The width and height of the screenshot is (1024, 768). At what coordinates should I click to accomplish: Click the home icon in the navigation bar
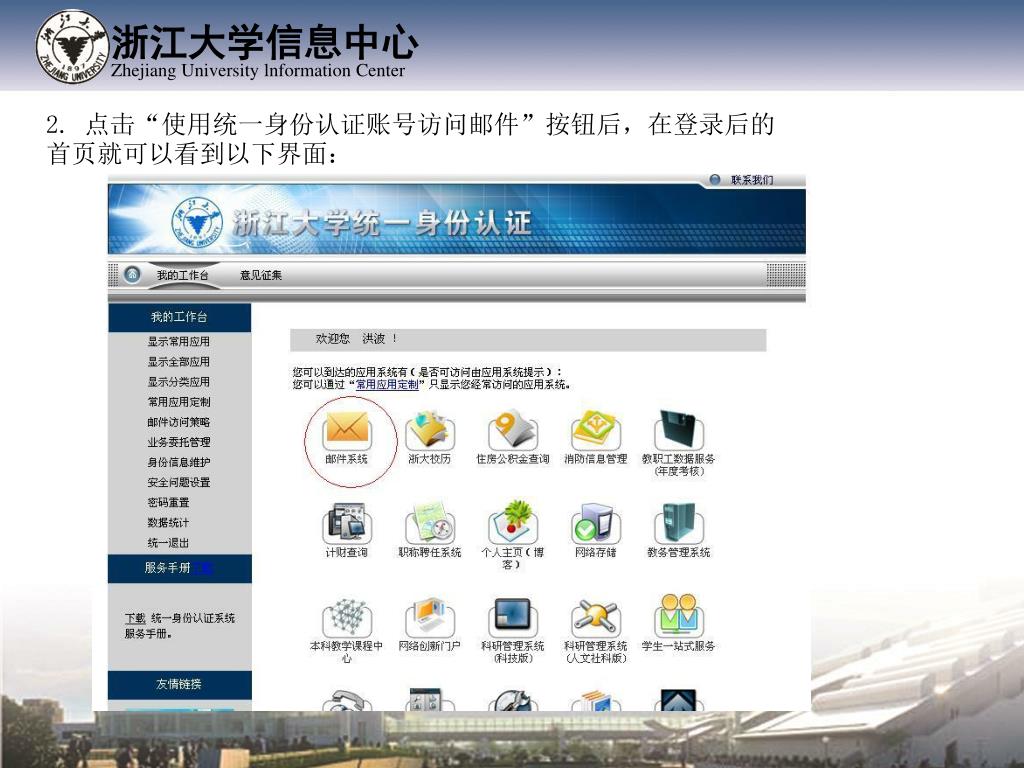(132, 275)
